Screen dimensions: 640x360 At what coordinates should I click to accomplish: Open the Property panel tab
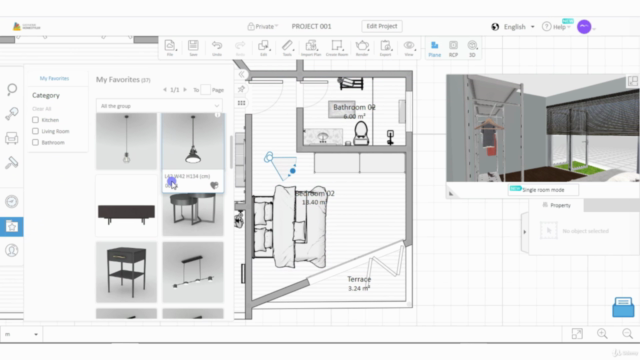point(556,205)
